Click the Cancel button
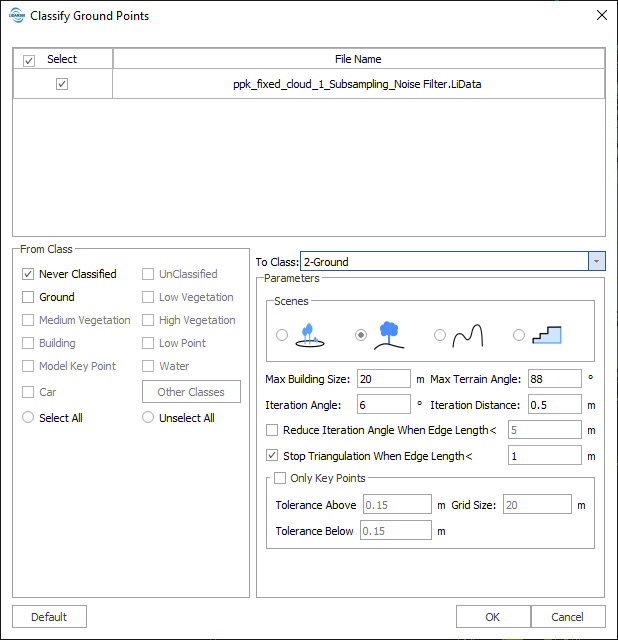The height and width of the screenshot is (640, 618). [x=567, y=617]
